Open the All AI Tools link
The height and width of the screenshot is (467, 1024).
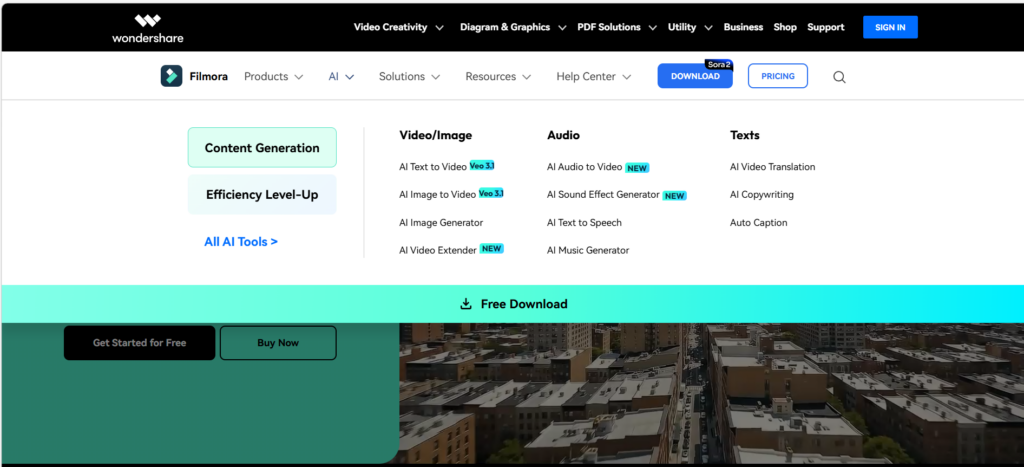[241, 242]
